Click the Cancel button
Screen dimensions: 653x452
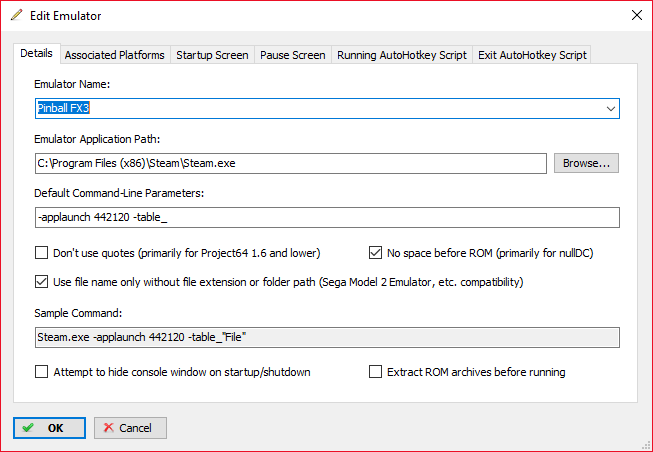coord(130,428)
